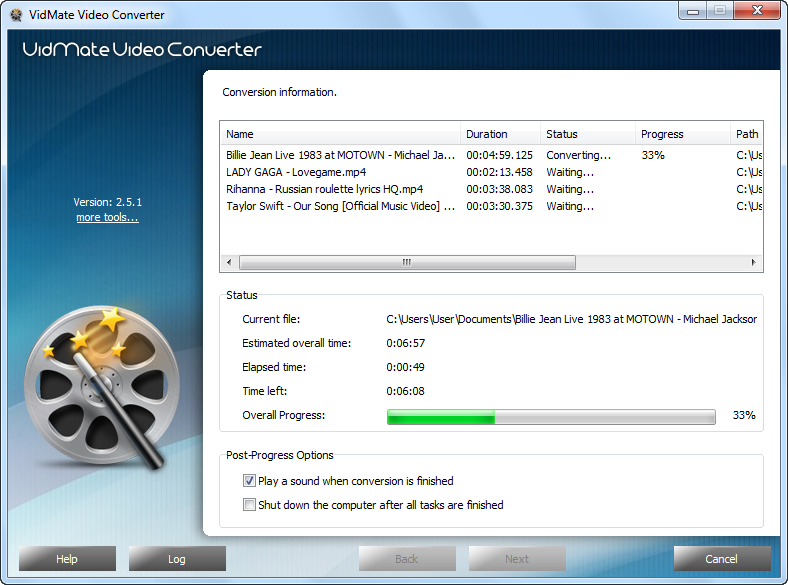The image size is (788, 585).
Task: Click the VidMate app icon in title bar
Action: pos(16,15)
